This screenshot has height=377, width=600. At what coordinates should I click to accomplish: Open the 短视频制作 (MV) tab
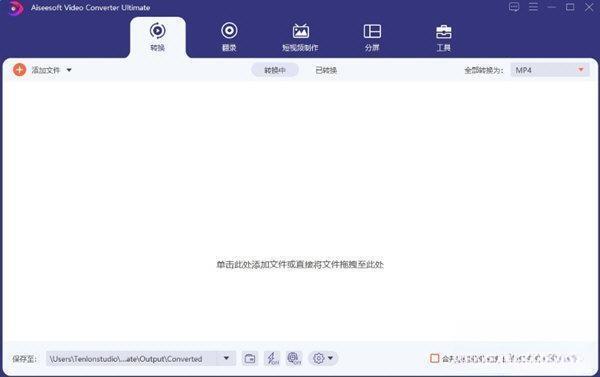(300, 37)
